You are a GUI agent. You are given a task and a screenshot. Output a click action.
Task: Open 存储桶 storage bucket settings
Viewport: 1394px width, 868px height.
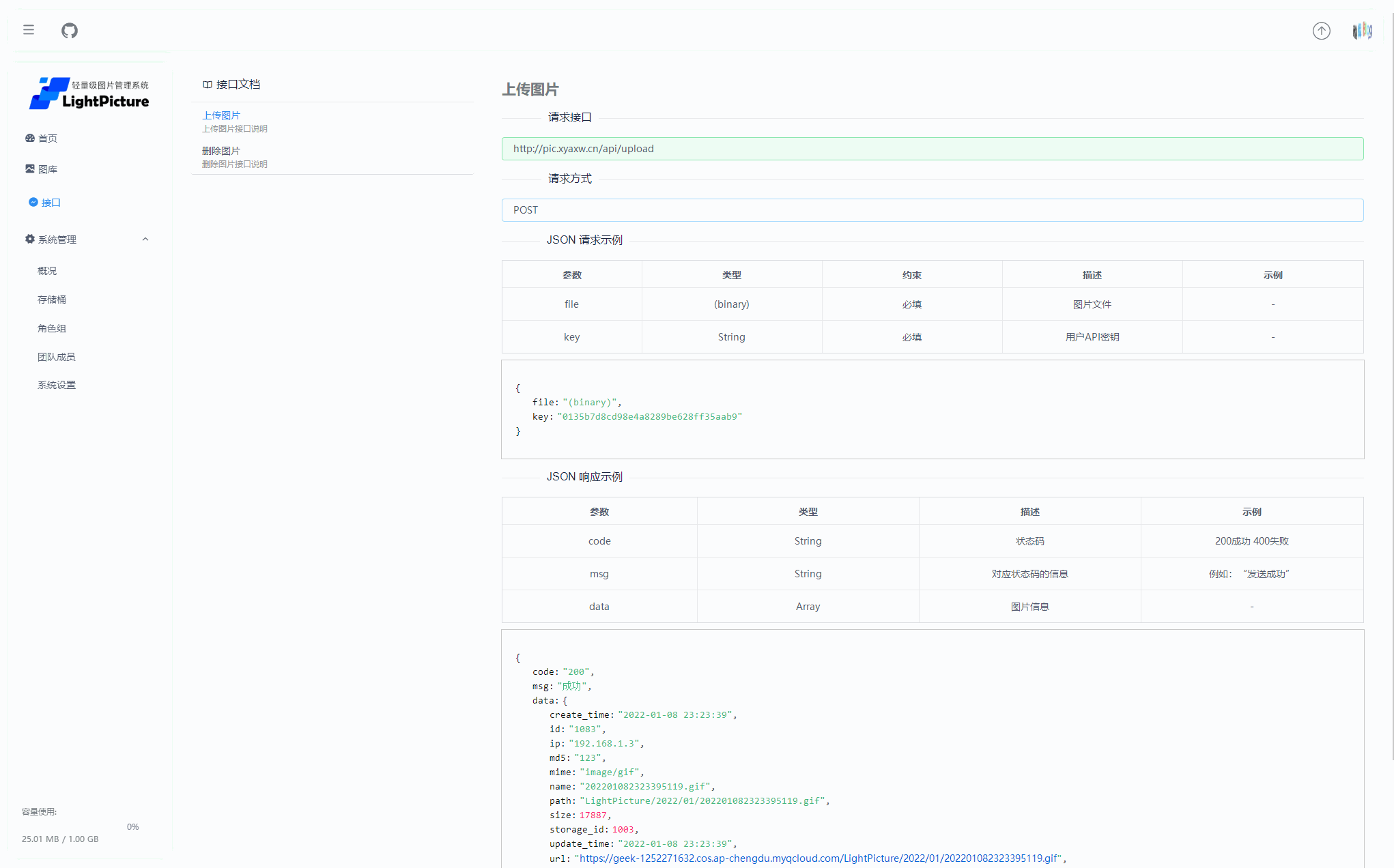tap(52, 300)
